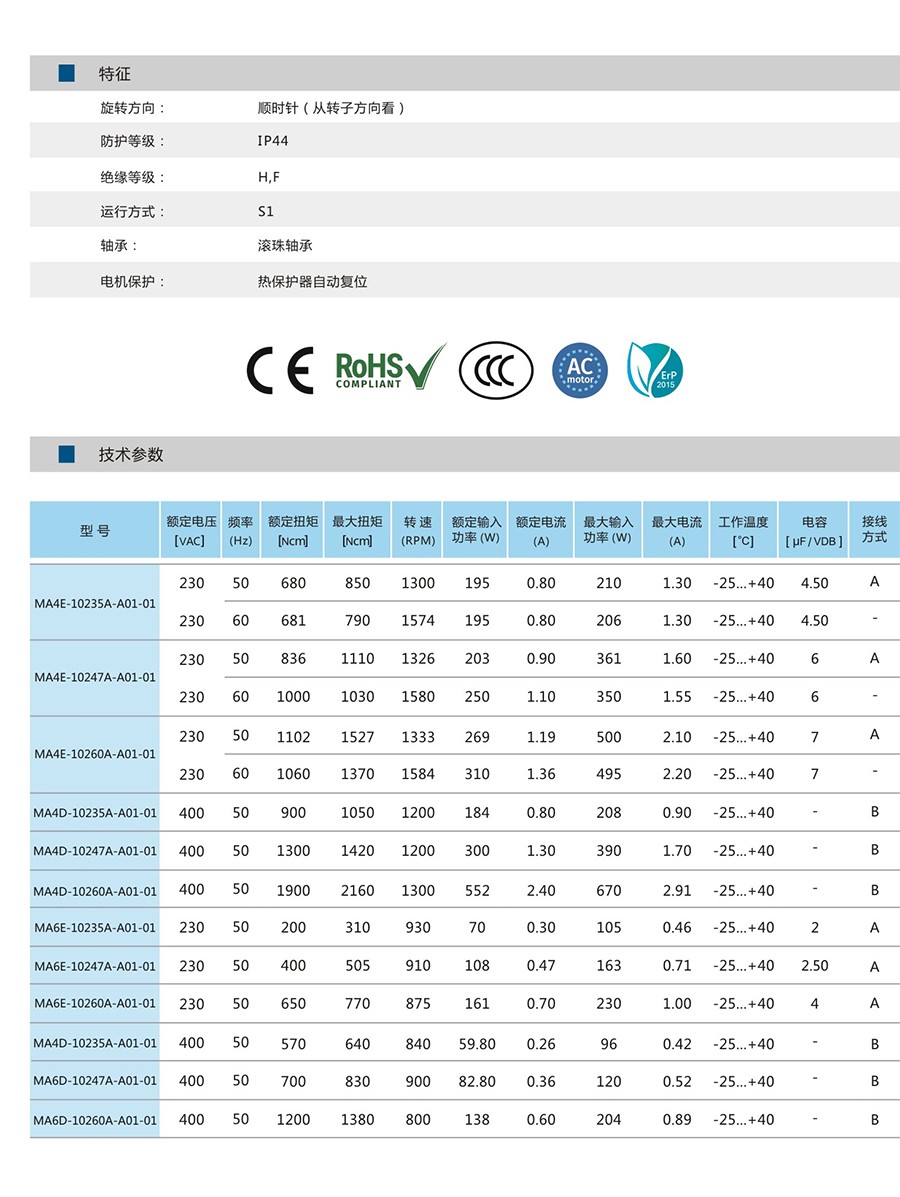The height and width of the screenshot is (1197, 900).
Task: Click the blue square beside 特征 heading
Action: tap(67, 73)
